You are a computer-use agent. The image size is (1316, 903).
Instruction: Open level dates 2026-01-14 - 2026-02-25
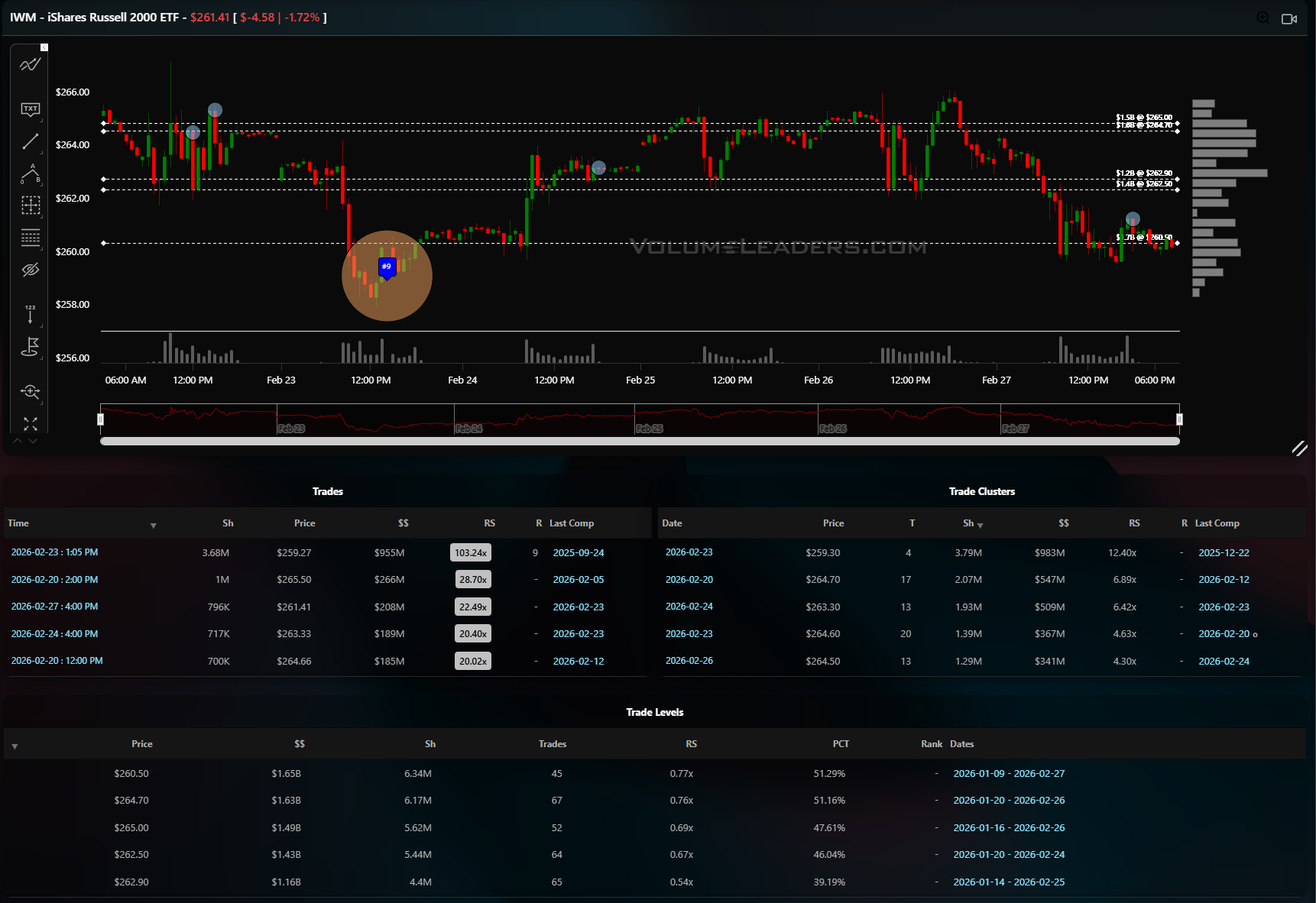[x=1009, y=882]
